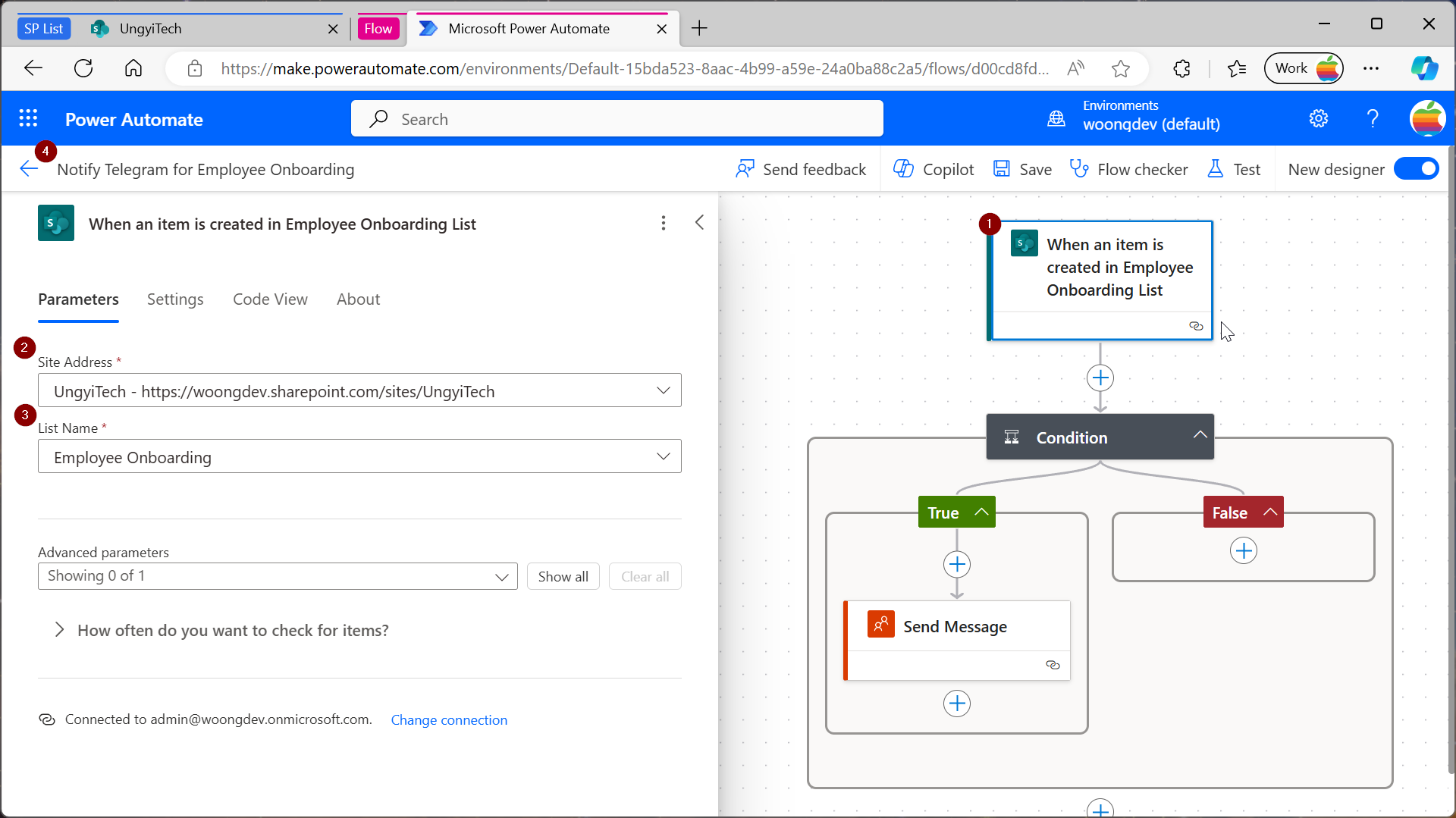This screenshot has height=818, width=1456.
Task: Click the Clear all button
Action: pos(645,576)
